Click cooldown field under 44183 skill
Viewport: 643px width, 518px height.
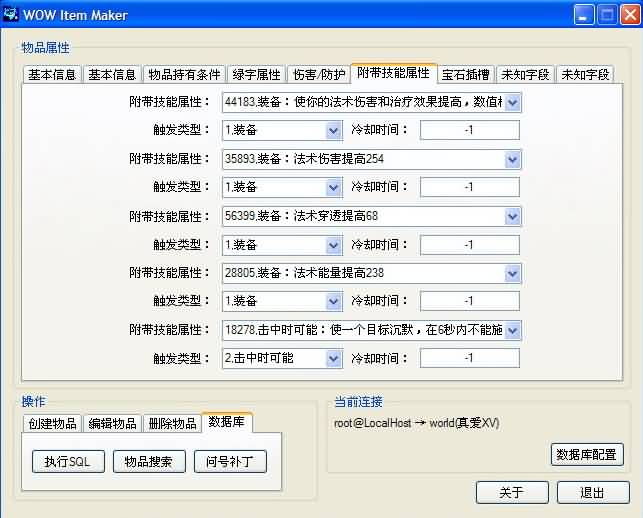click(x=470, y=130)
